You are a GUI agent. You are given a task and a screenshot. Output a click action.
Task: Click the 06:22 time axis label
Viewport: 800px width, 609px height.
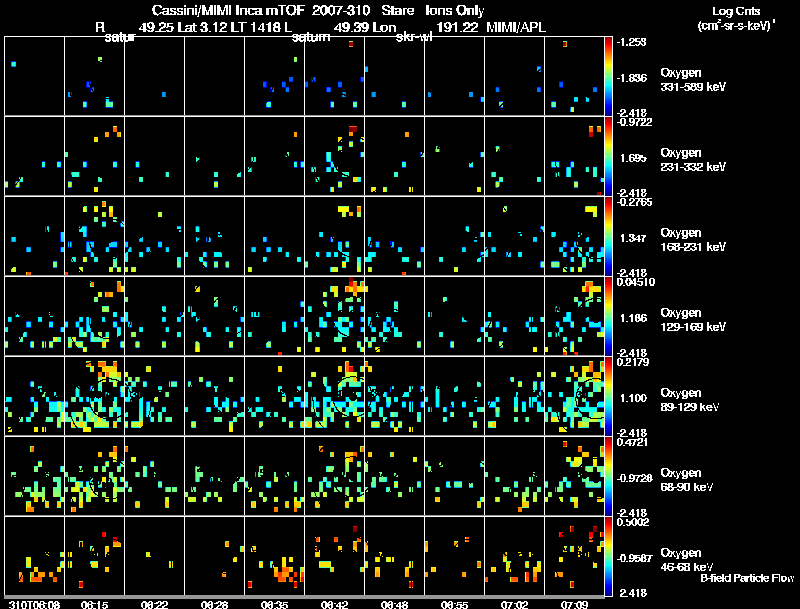tap(154, 604)
